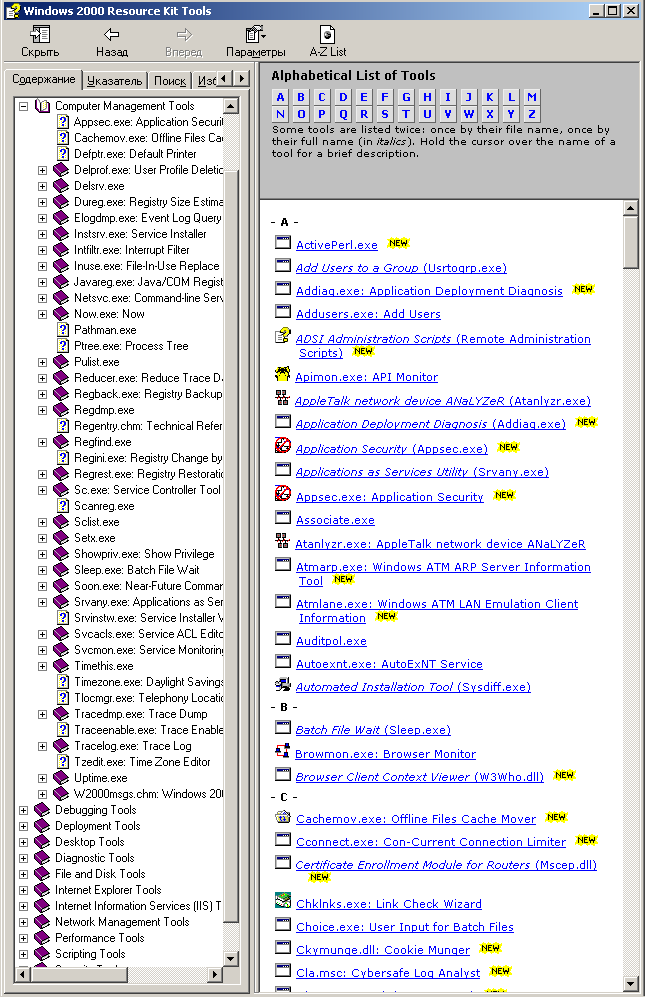Screen dimensions: 645x998
Task: Click the Appsec.exe help page icon
Action: [62, 122]
